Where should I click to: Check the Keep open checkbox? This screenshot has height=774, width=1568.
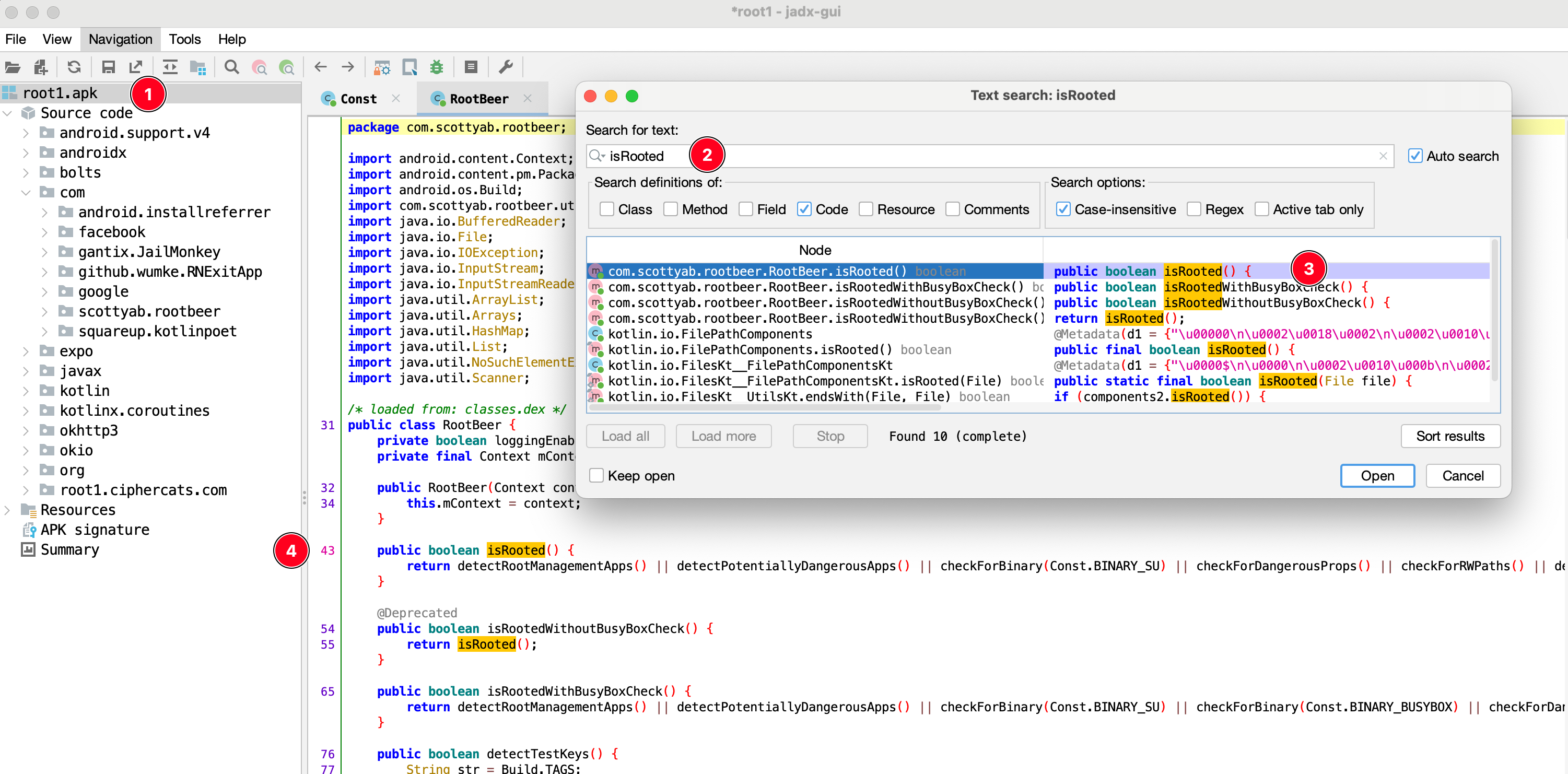pos(596,475)
